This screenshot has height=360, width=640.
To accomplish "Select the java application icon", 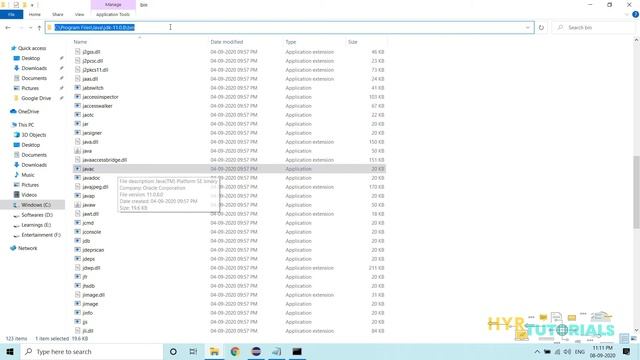I will coord(78,151).
